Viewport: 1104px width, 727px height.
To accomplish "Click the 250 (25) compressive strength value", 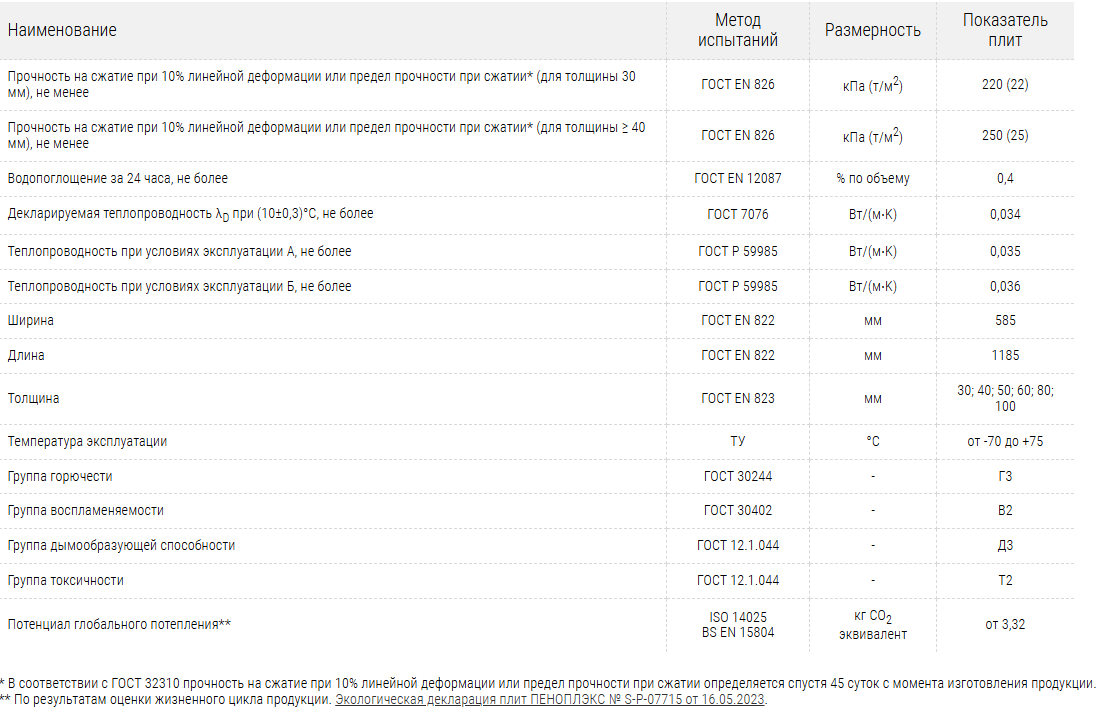I will click(x=1005, y=135).
